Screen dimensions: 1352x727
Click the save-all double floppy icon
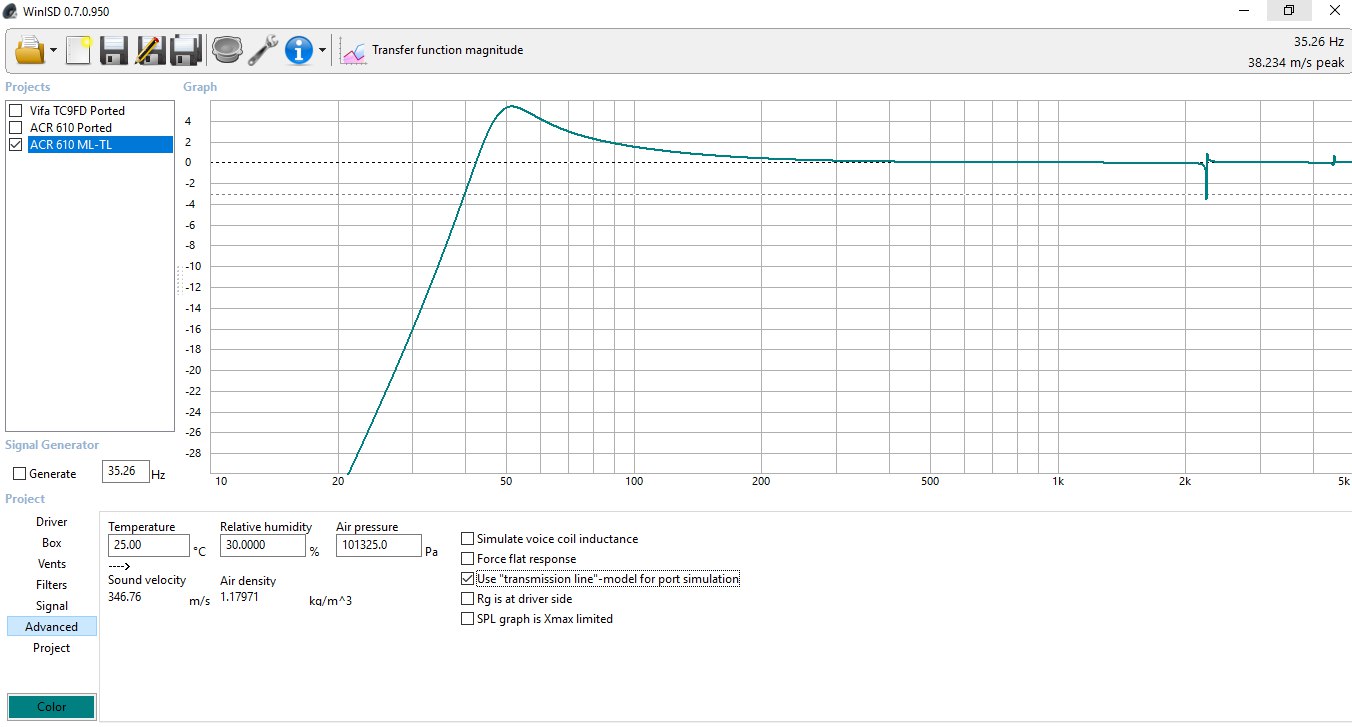pos(186,49)
